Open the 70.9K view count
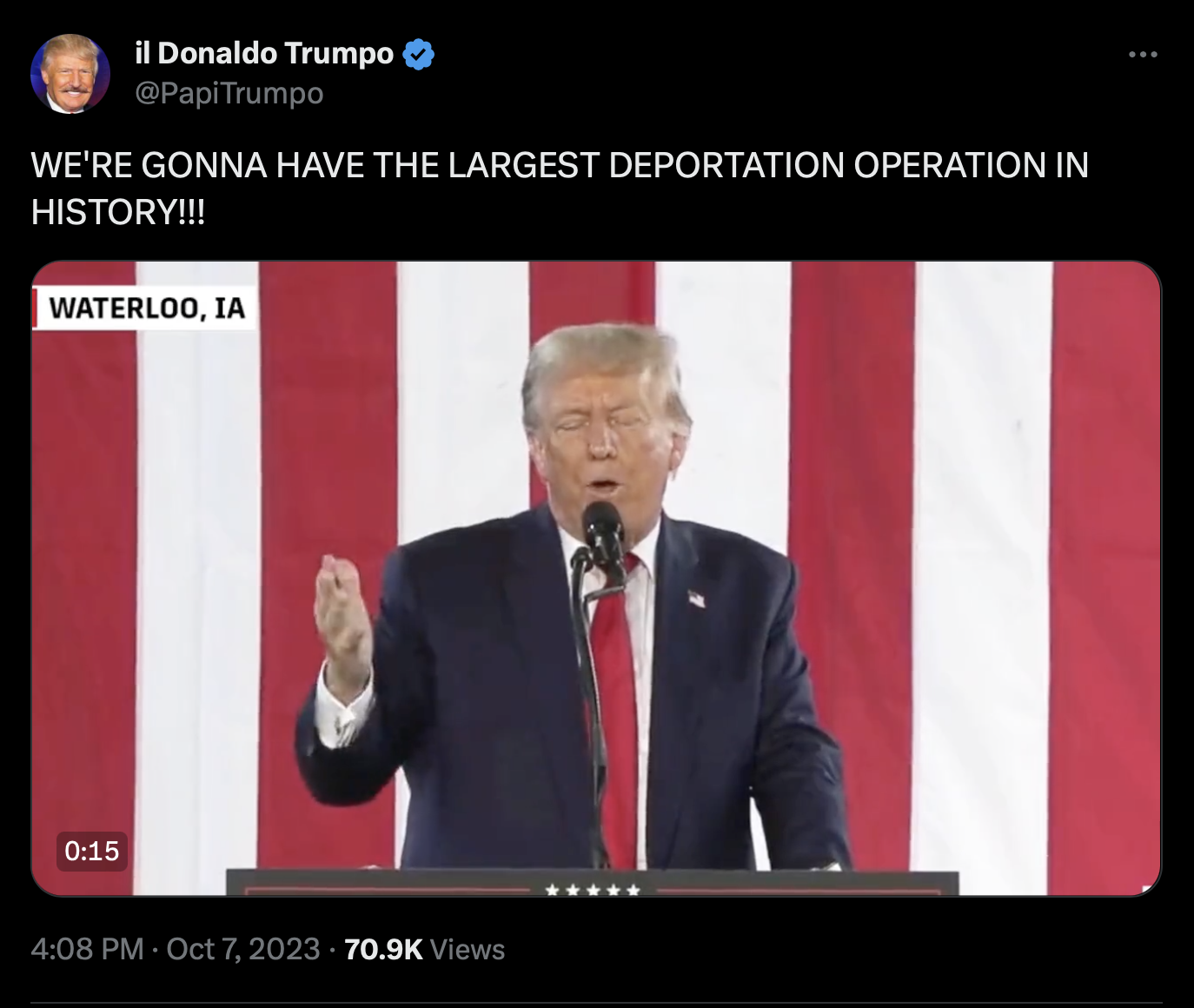Screen dimensions: 1194x1008 pos(383,949)
